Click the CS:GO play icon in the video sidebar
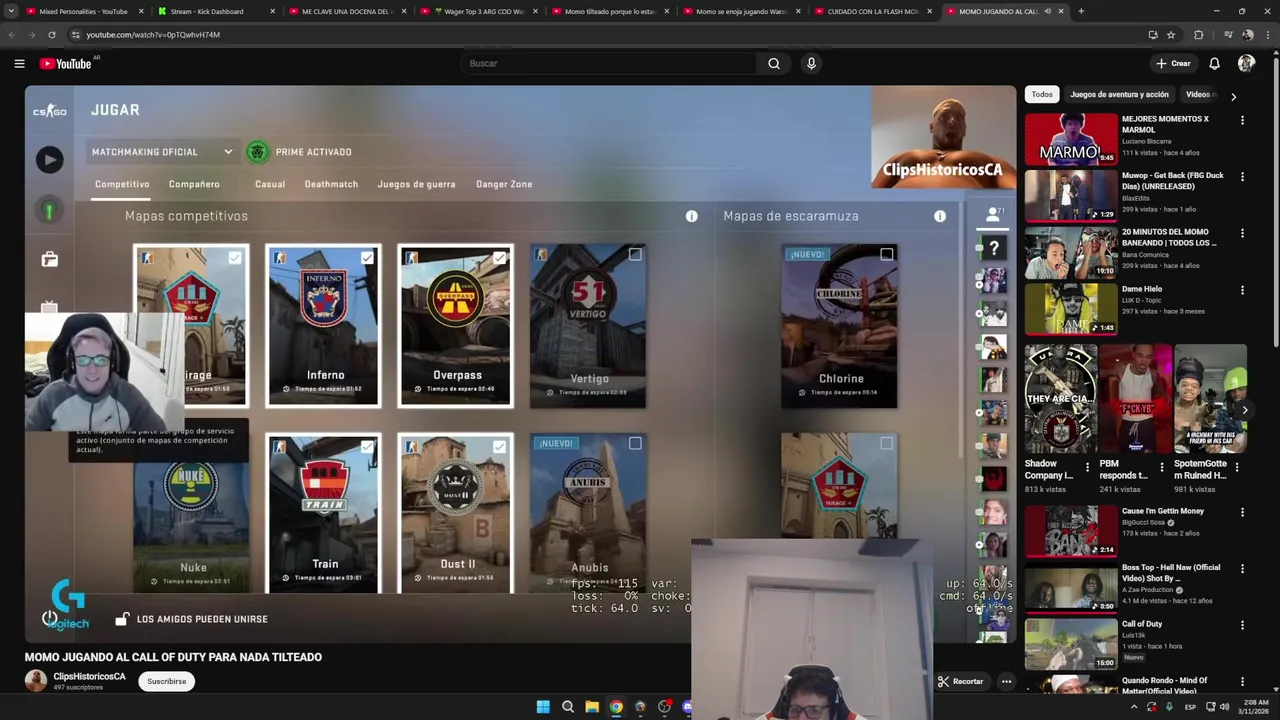 tap(49, 159)
